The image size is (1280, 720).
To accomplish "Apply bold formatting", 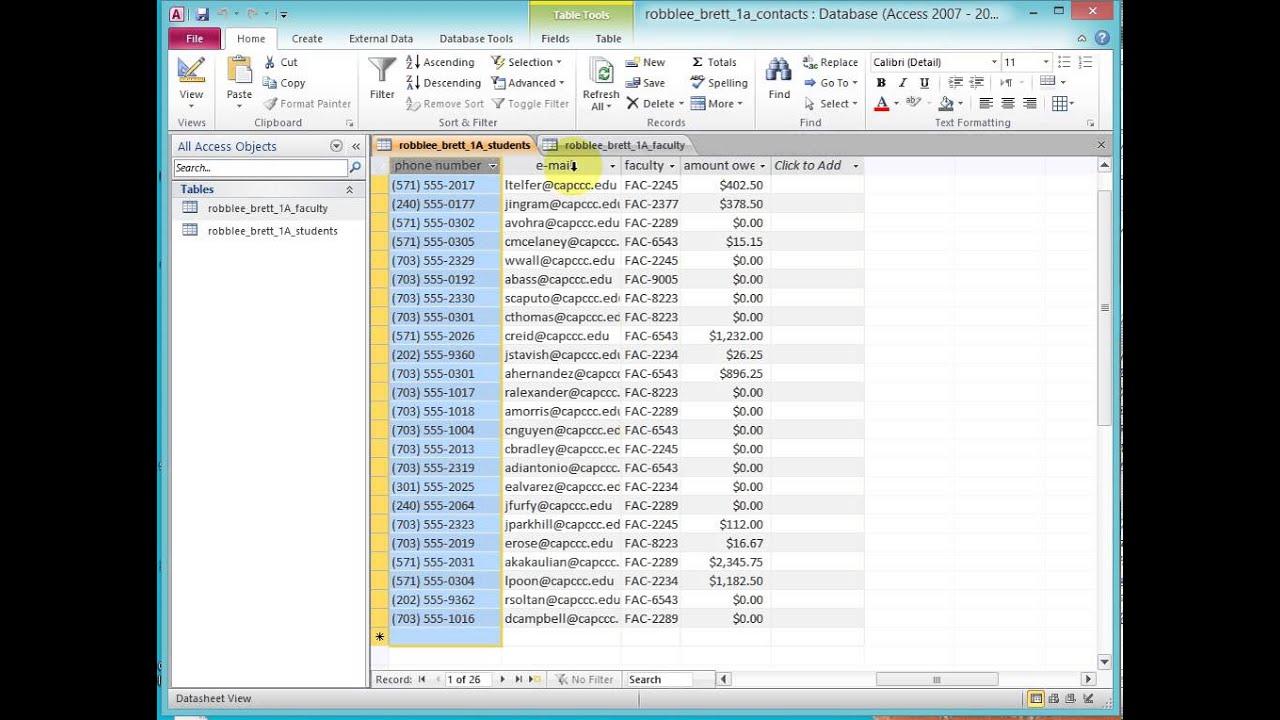I will pyautogui.click(x=881, y=83).
